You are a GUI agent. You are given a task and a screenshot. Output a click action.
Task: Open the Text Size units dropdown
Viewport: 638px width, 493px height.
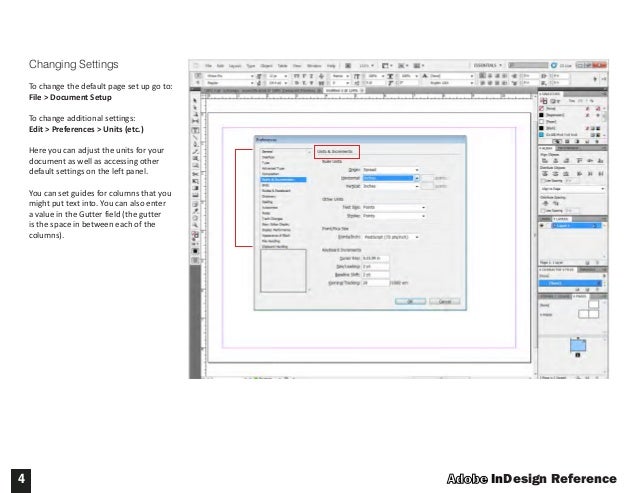coord(394,207)
